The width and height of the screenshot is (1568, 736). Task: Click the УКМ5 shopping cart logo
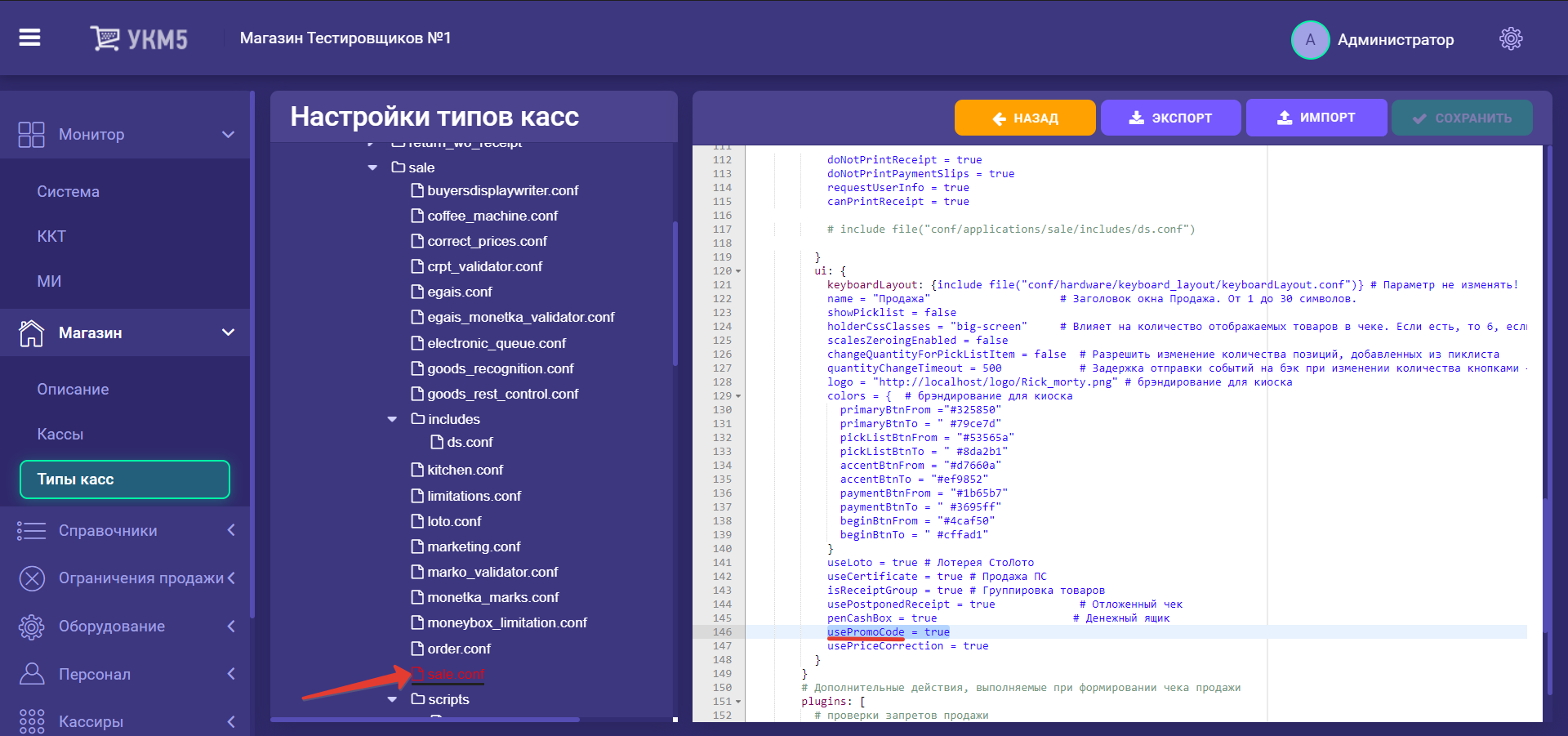[x=139, y=38]
